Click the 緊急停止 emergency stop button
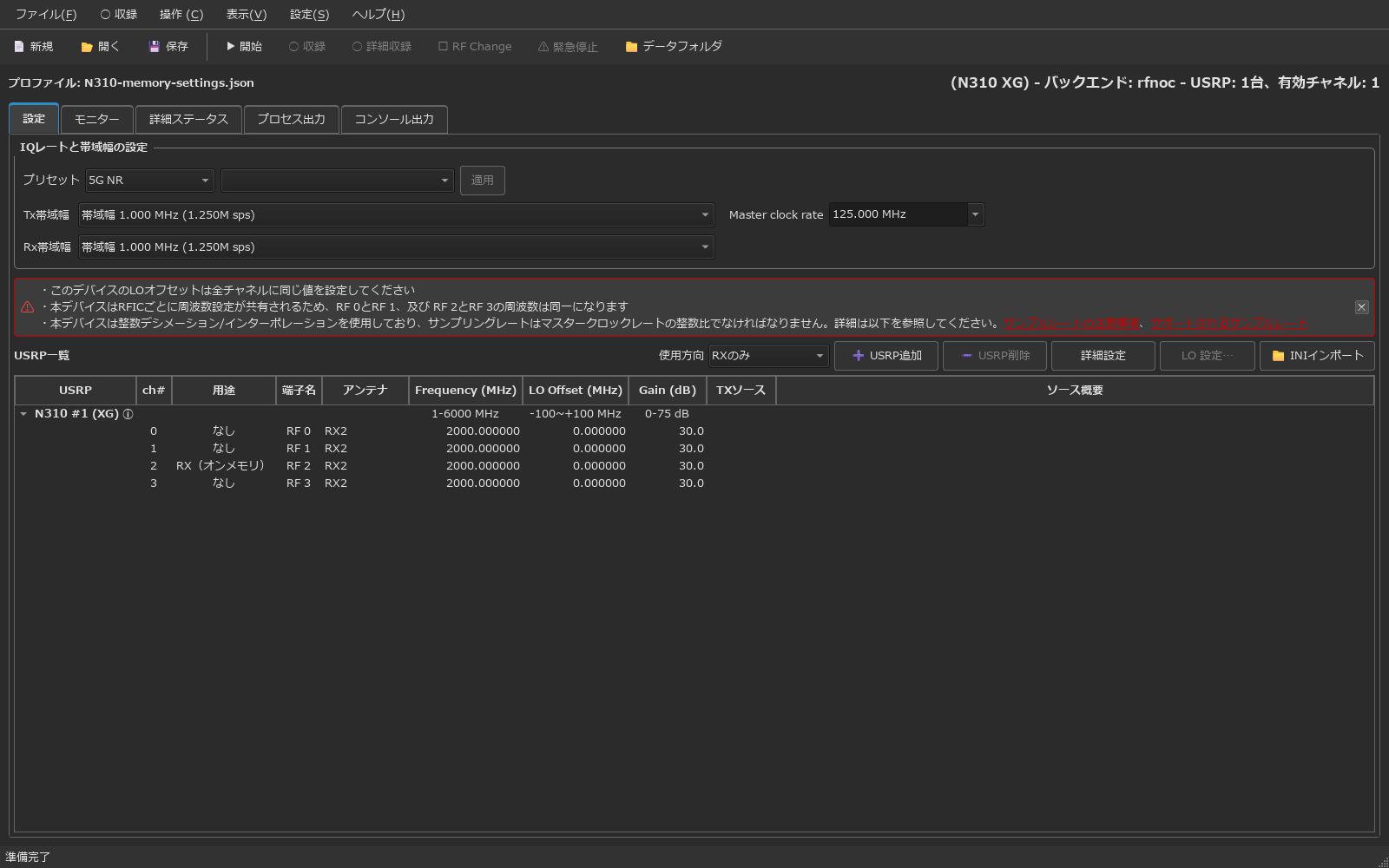Viewport: 1389px width, 868px height. click(568, 47)
